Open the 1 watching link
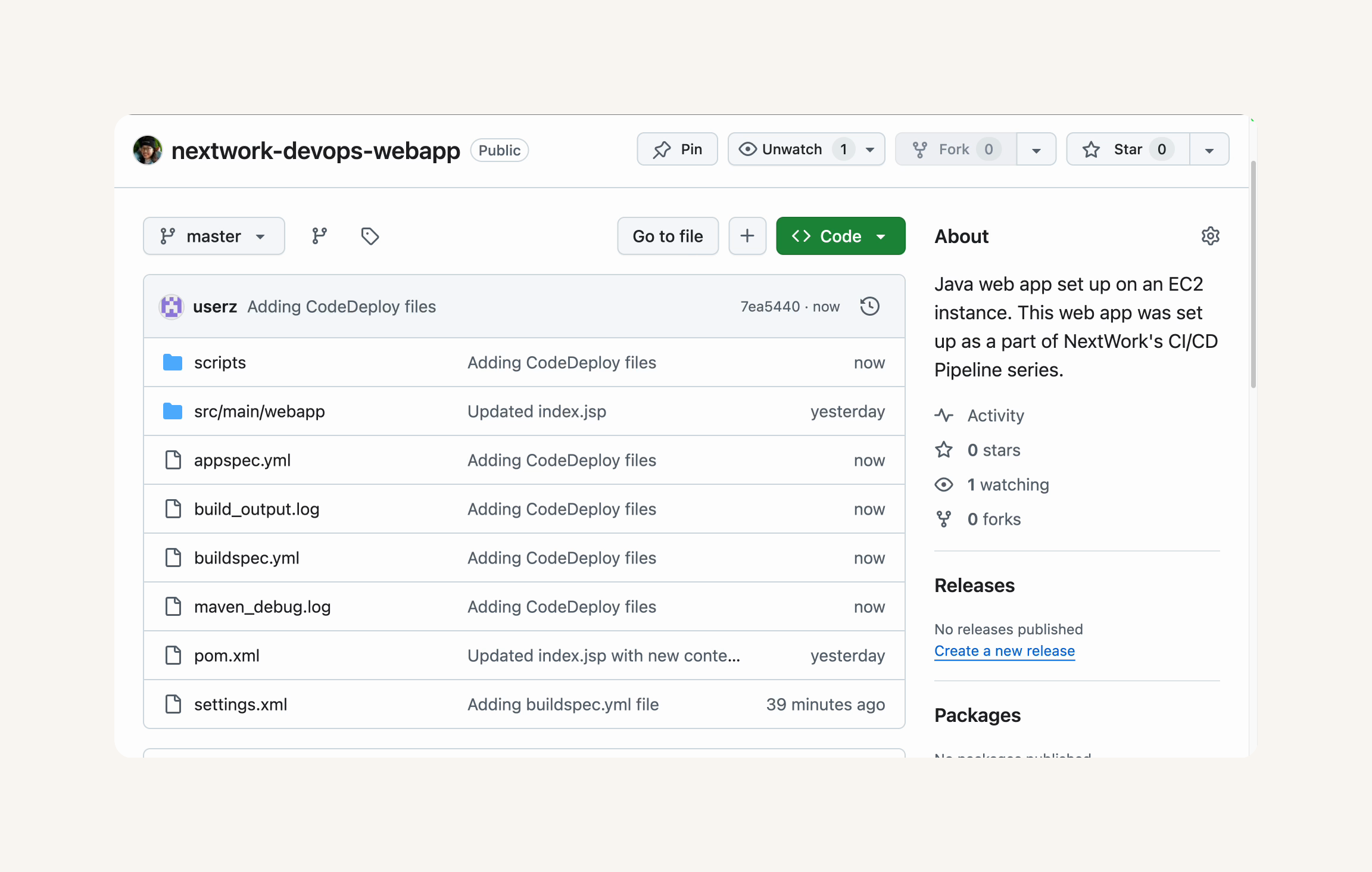The image size is (1372, 872). (x=1008, y=485)
